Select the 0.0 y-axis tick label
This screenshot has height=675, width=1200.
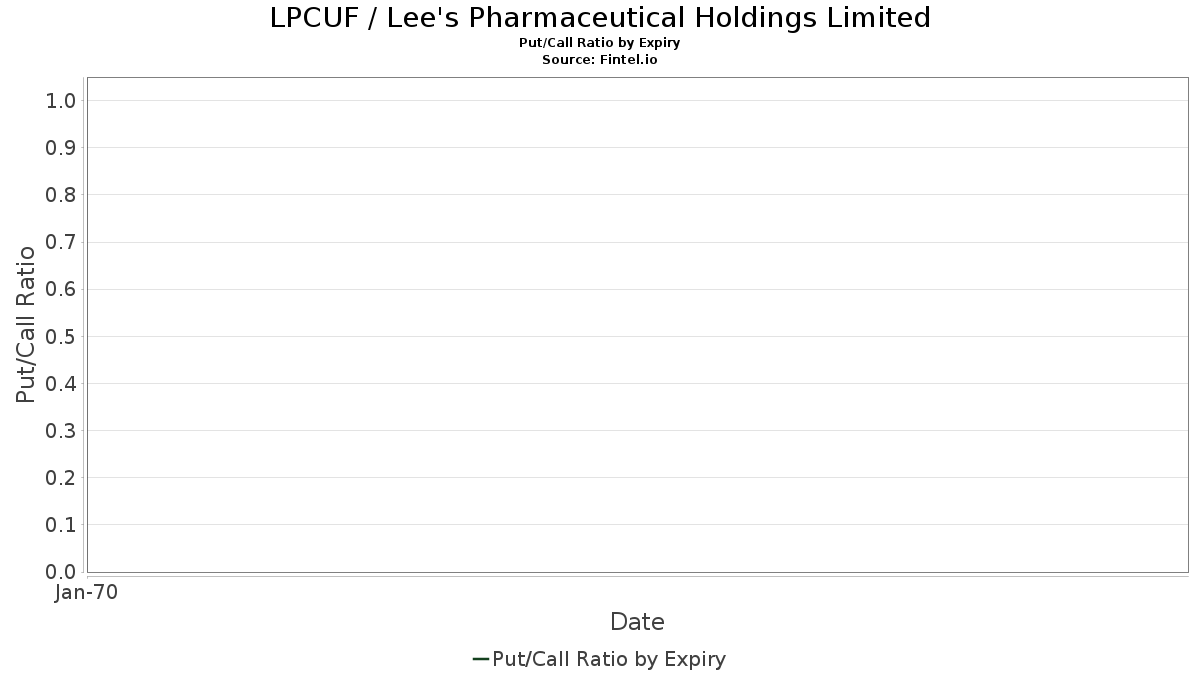[61, 571]
